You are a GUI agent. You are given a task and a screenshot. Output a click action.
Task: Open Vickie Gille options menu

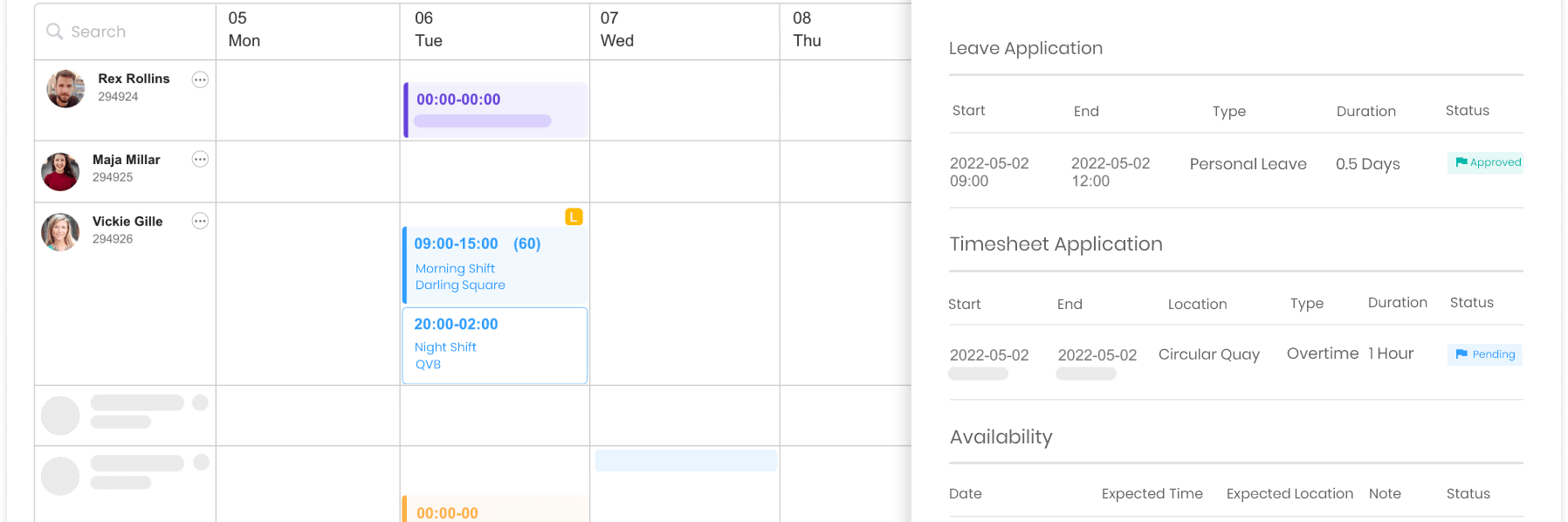coord(200,221)
